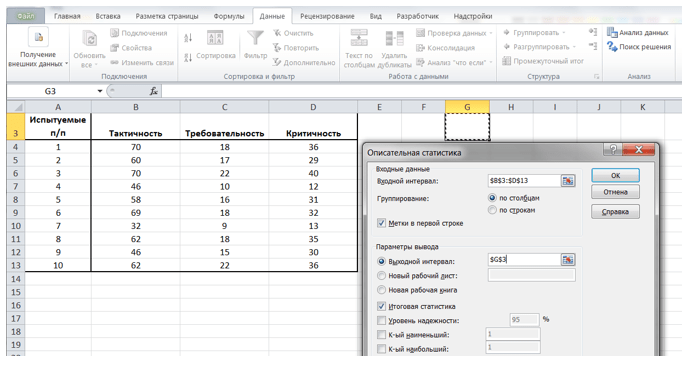
Task: Toggle Фильтр funnel
Action: (255, 46)
